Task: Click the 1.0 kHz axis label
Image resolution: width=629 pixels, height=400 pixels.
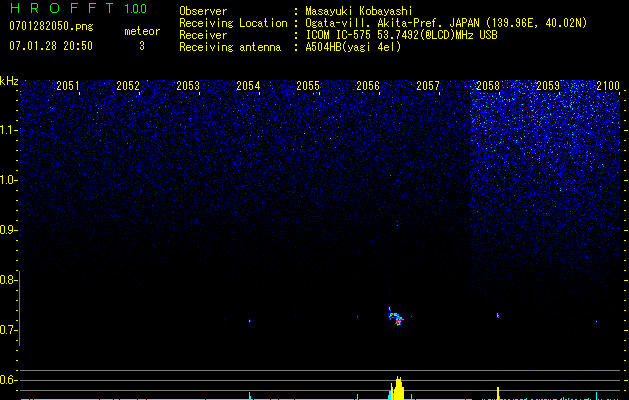Action: [8, 180]
